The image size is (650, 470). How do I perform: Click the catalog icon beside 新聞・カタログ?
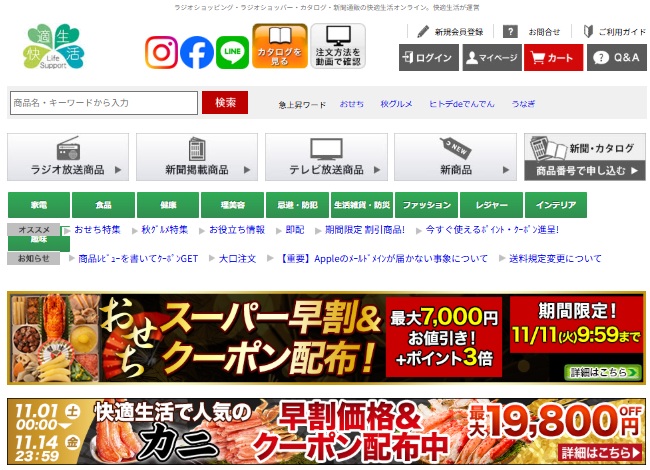click(x=547, y=148)
